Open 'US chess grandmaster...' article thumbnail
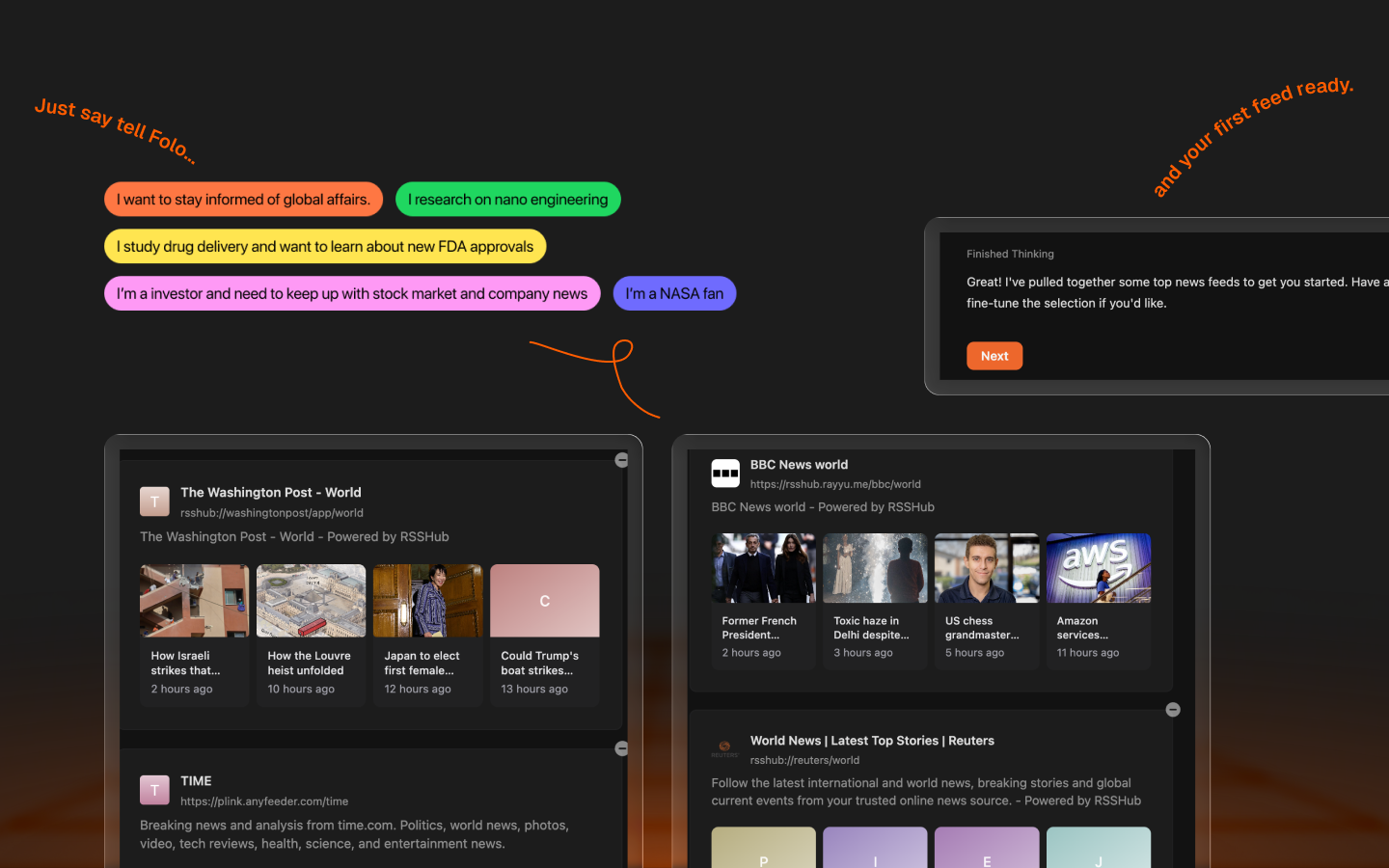The image size is (1389, 868). (x=987, y=568)
